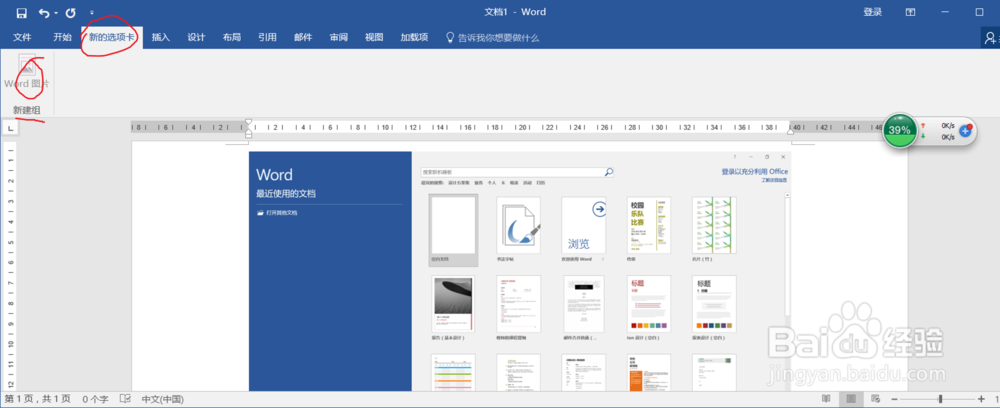Switch to Web Layout view icon

pos(875,399)
